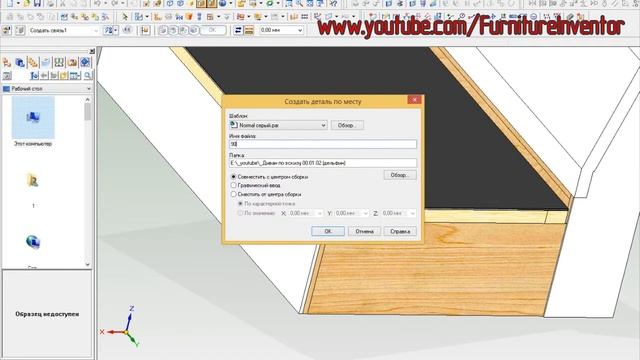Viewport: 640px width, 360px height.
Task: Select 'Сместить от центра сборки' radio option
Action: coord(233,194)
